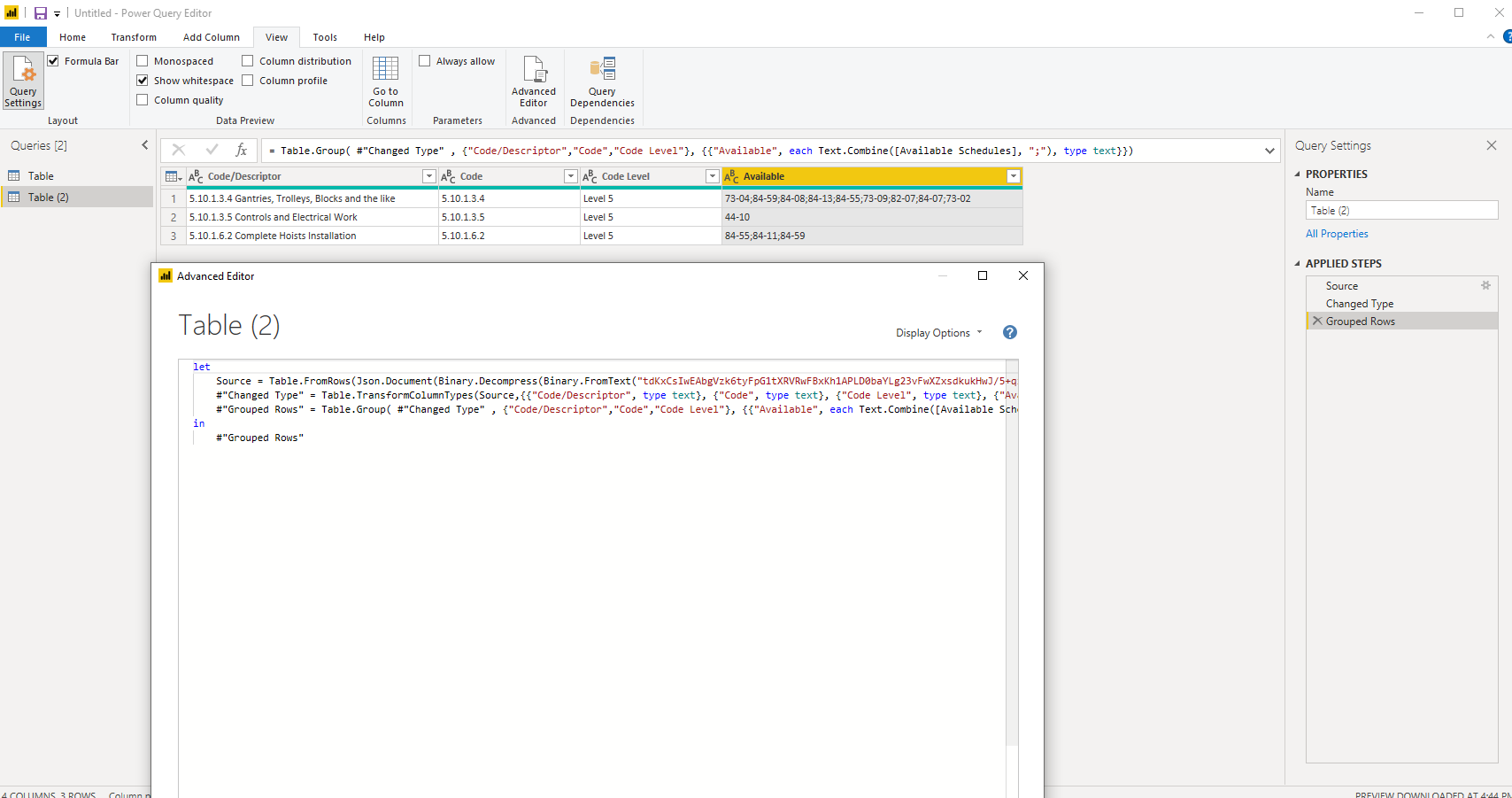Confirm formula with checkmark icon
The height and width of the screenshot is (798, 1512).
(212, 151)
